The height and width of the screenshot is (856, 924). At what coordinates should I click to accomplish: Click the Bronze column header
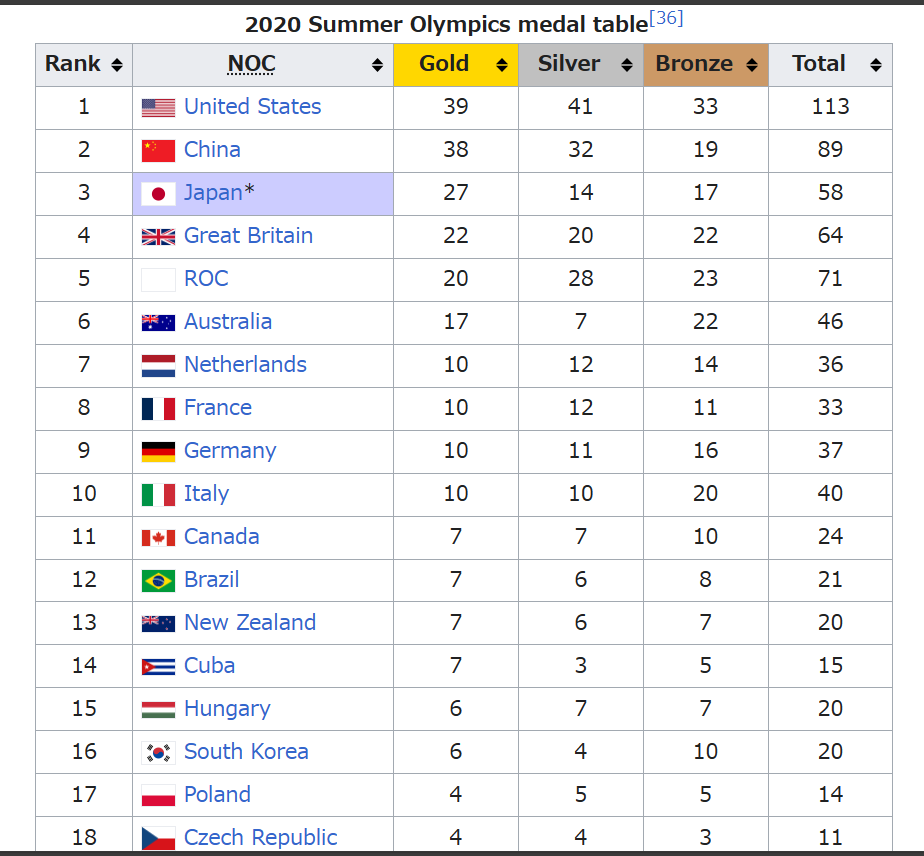coord(694,64)
